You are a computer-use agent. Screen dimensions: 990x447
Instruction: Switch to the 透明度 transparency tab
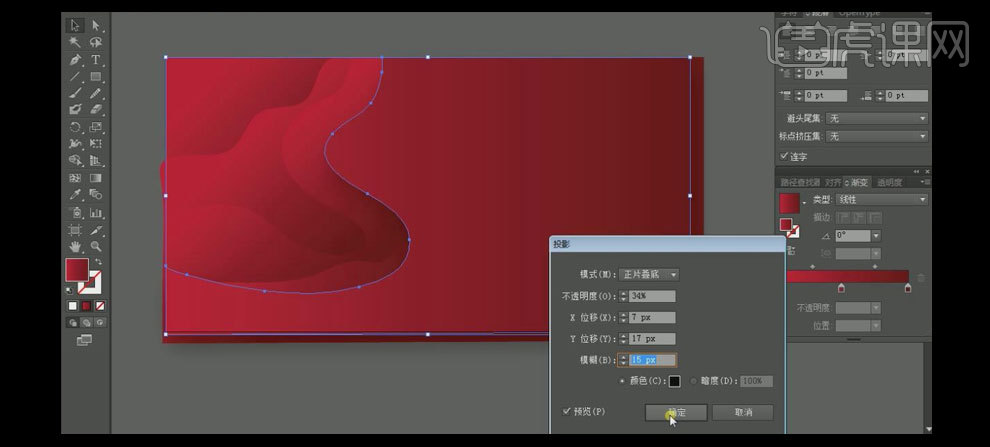889,183
